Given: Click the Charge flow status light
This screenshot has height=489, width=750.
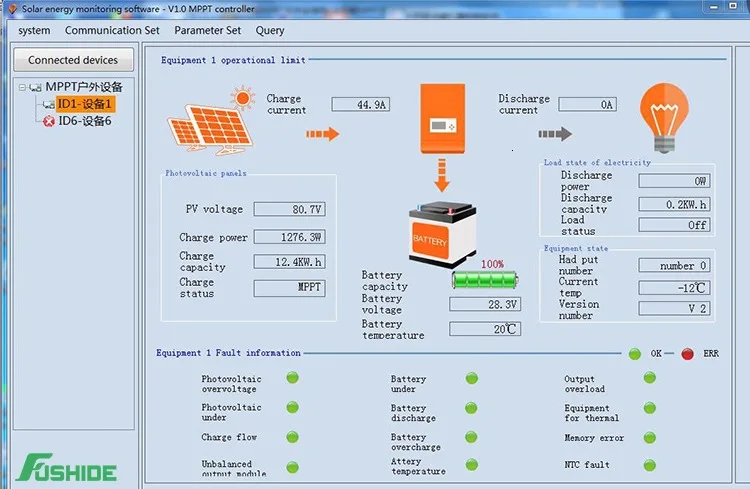Looking at the screenshot, I should (292, 436).
